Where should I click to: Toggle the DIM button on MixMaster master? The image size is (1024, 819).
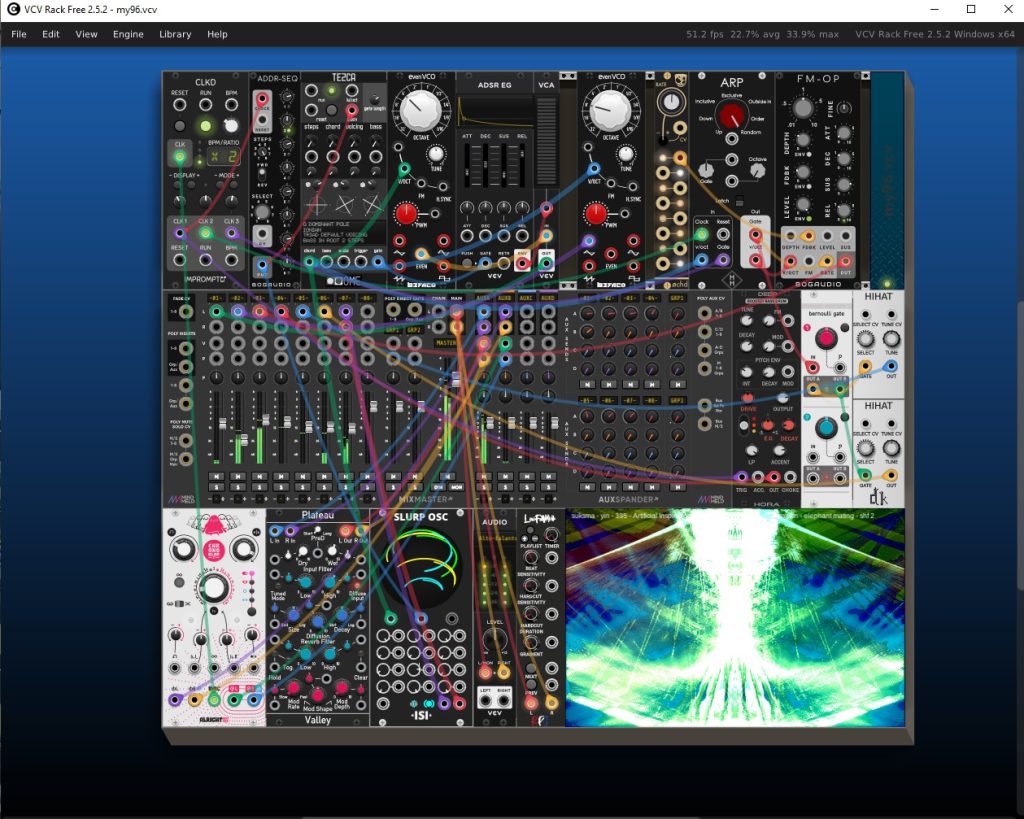click(439, 487)
